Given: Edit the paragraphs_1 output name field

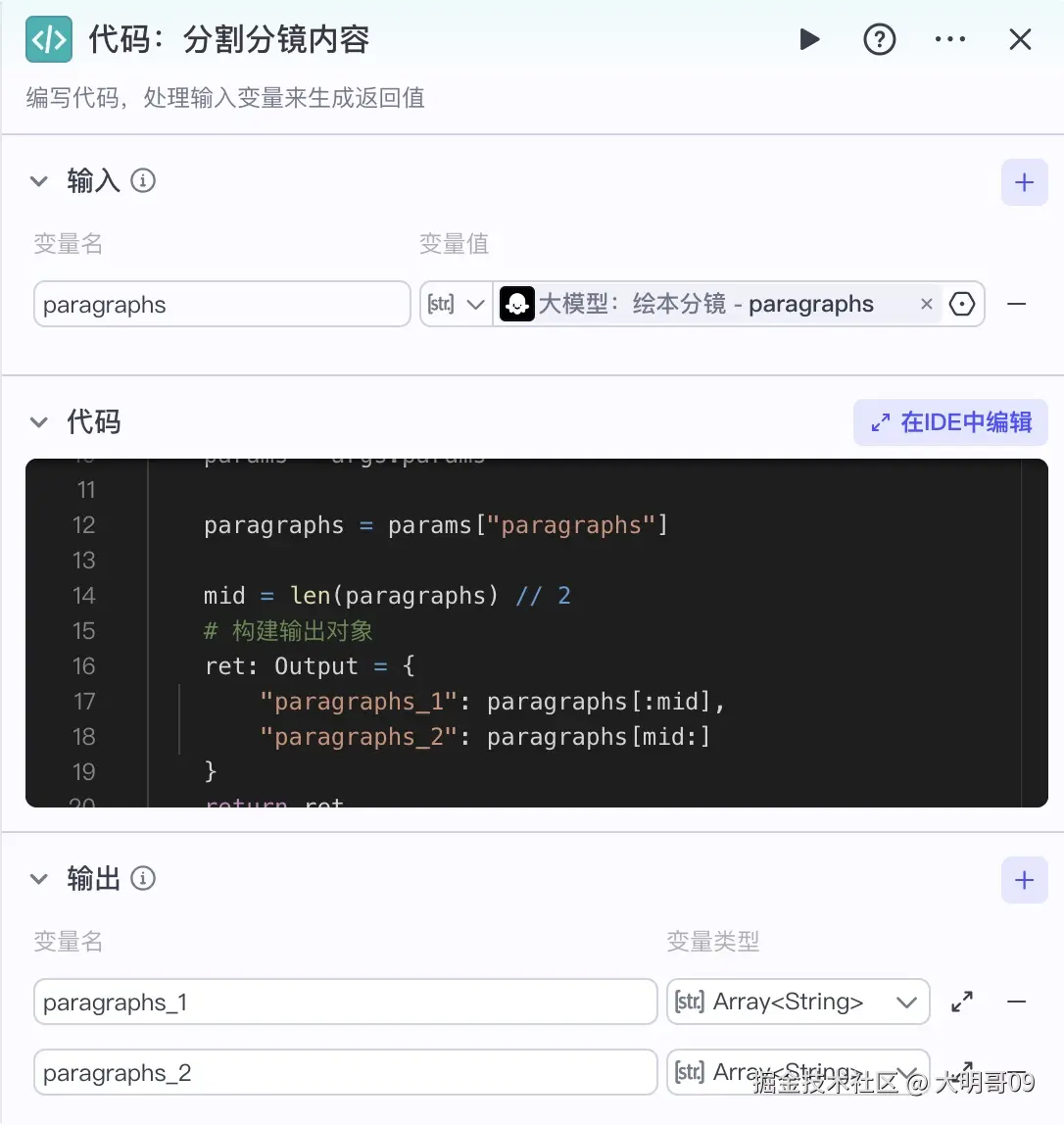Looking at the screenshot, I should pyautogui.click(x=345, y=1002).
